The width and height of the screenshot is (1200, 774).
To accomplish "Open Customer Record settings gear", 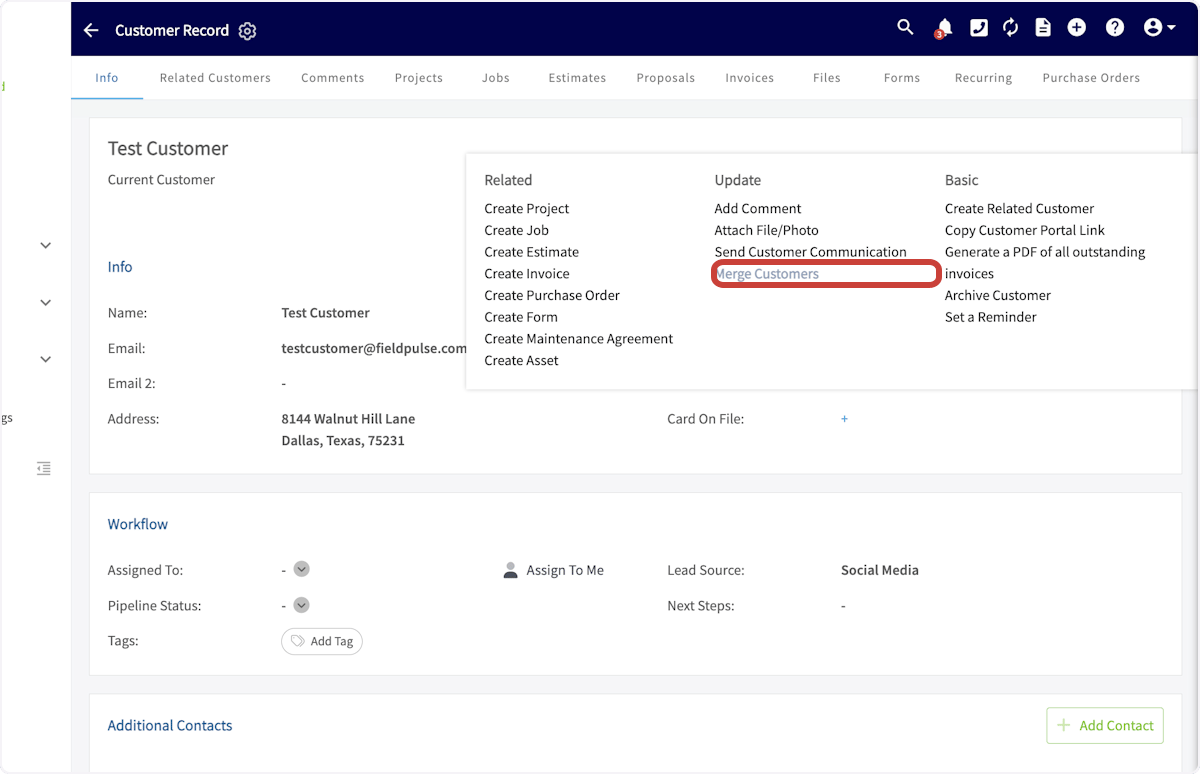I will [248, 31].
